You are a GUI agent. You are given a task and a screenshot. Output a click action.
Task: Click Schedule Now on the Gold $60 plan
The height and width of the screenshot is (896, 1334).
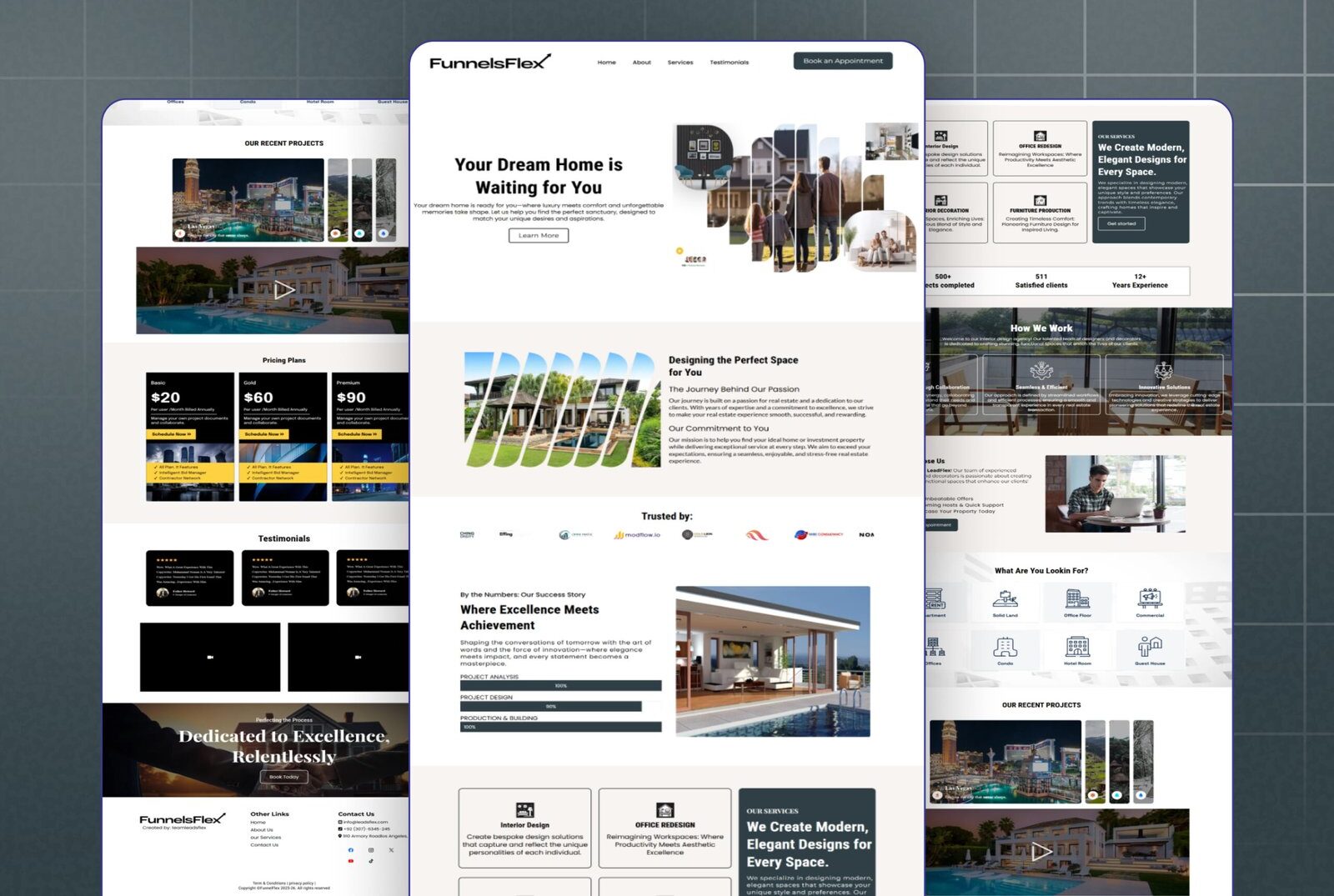pyautogui.click(x=264, y=434)
